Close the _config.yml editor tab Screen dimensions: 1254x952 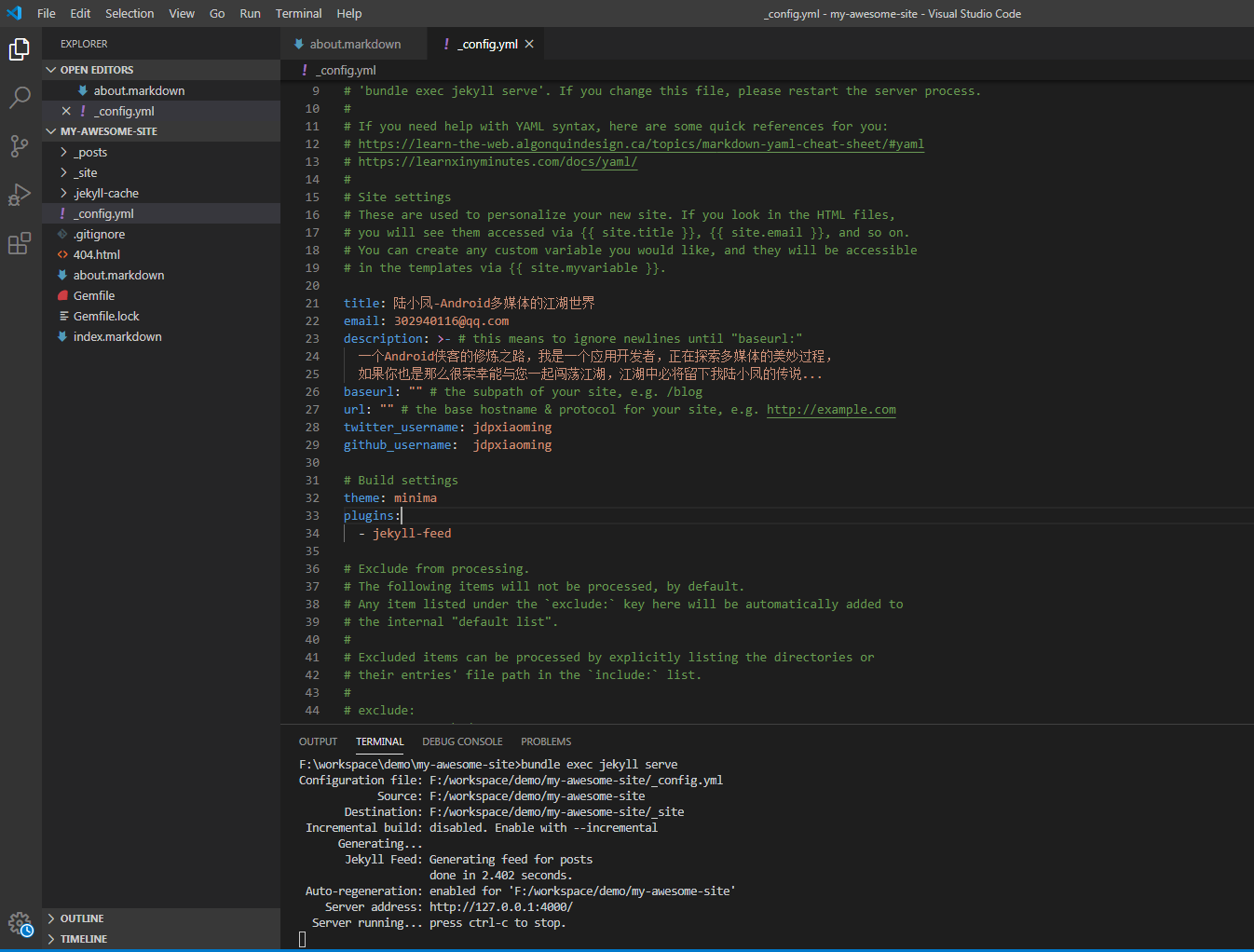[x=529, y=44]
